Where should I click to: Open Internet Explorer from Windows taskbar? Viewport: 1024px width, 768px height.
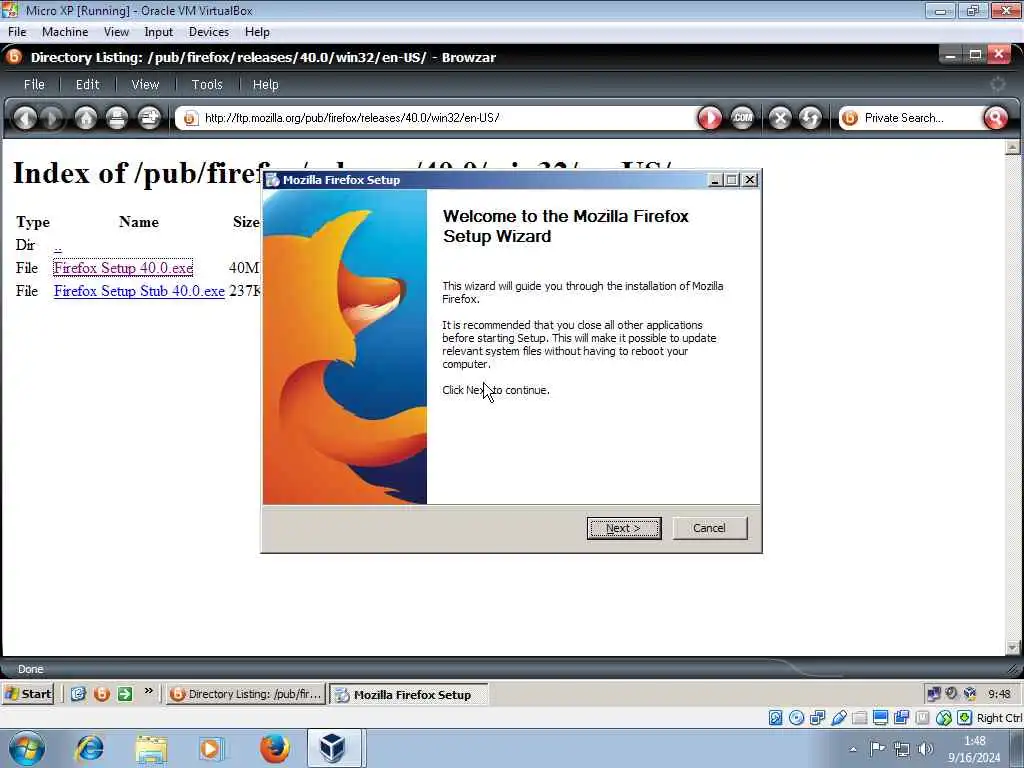pos(89,748)
